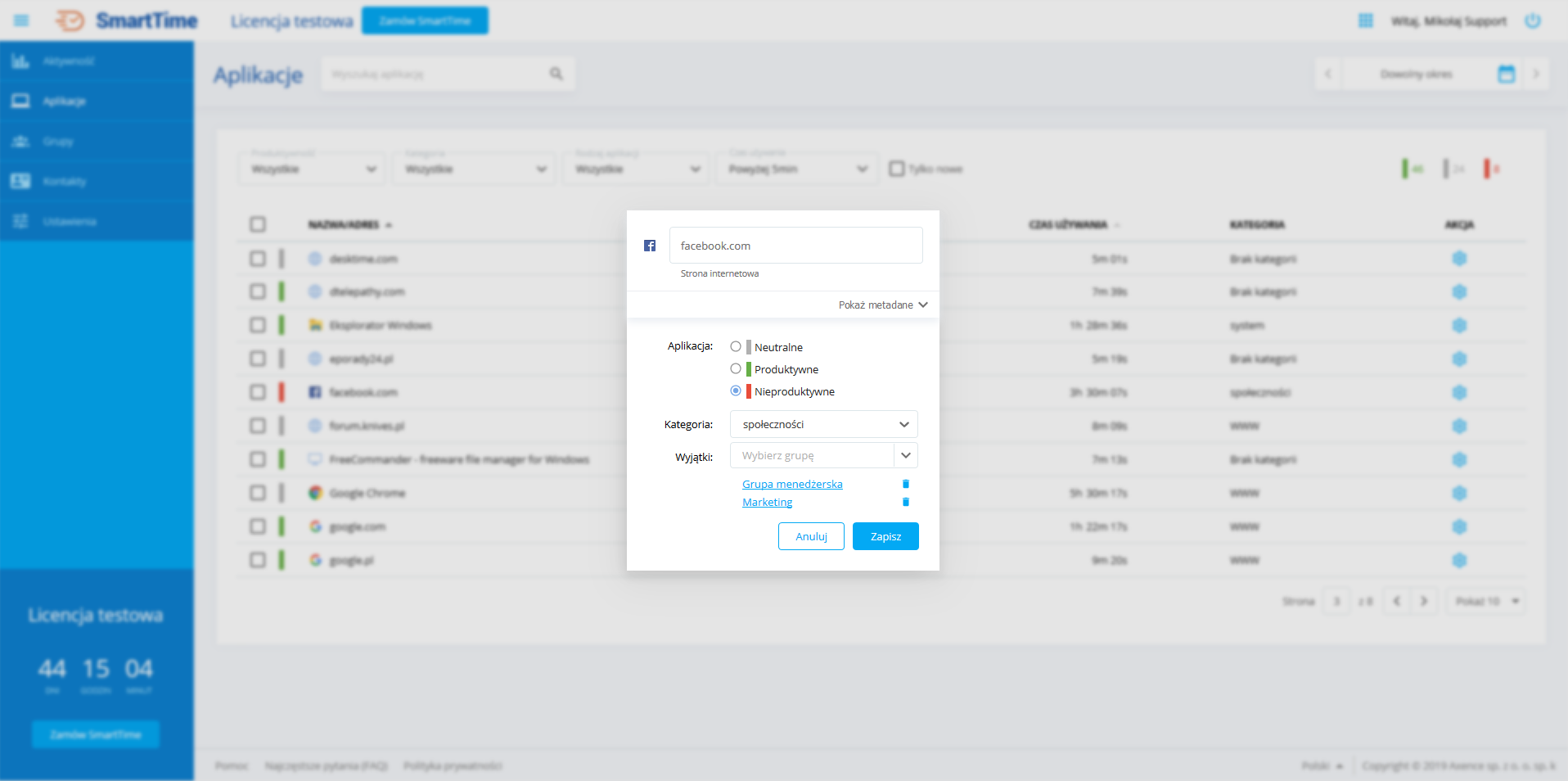This screenshot has height=781, width=1568.
Task: Click the search magnifier in Wyszukaj aplikację field
Action: [x=556, y=74]
